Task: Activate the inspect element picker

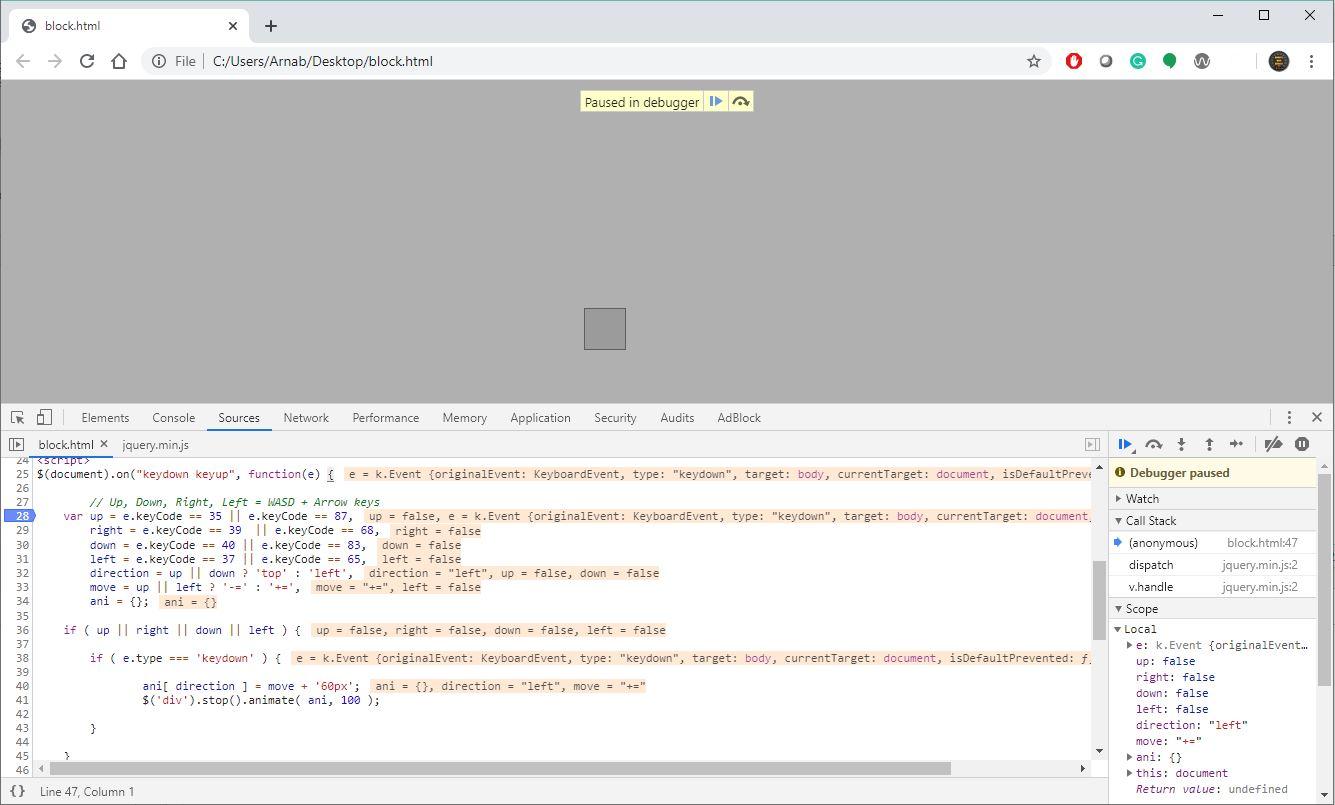Action: [x=17, y=417]
